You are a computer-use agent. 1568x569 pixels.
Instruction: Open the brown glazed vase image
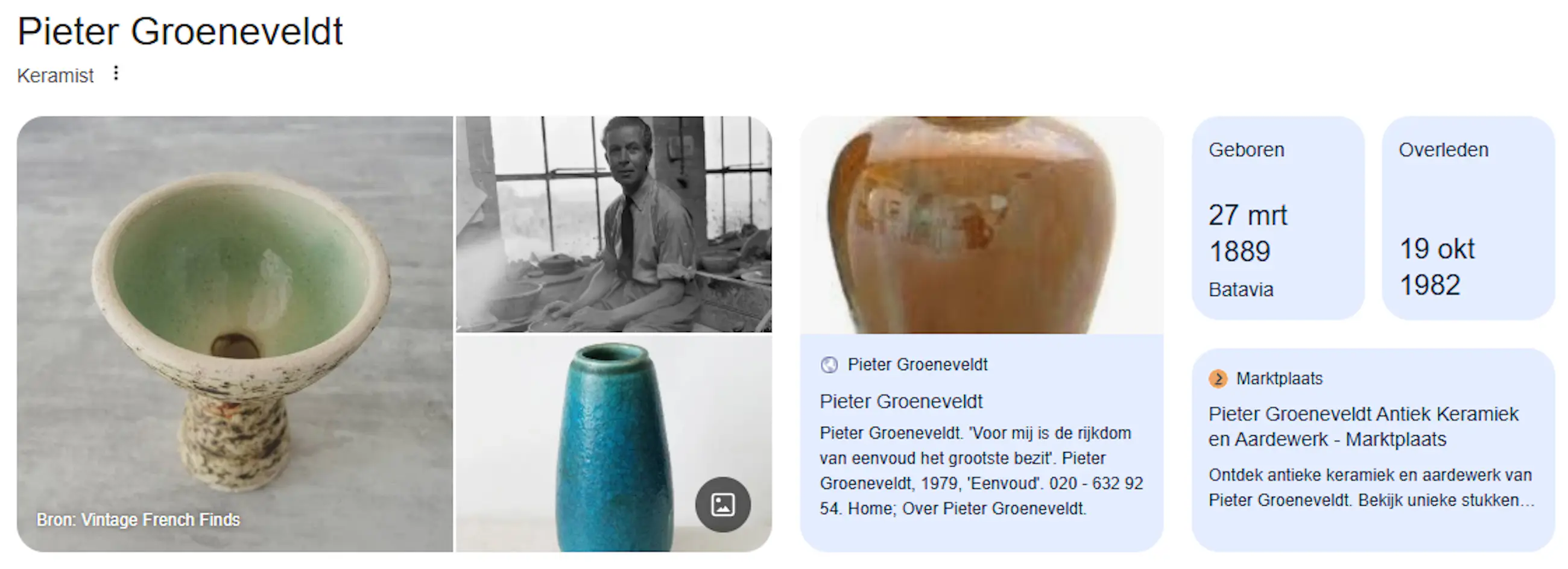pos(981,225)
